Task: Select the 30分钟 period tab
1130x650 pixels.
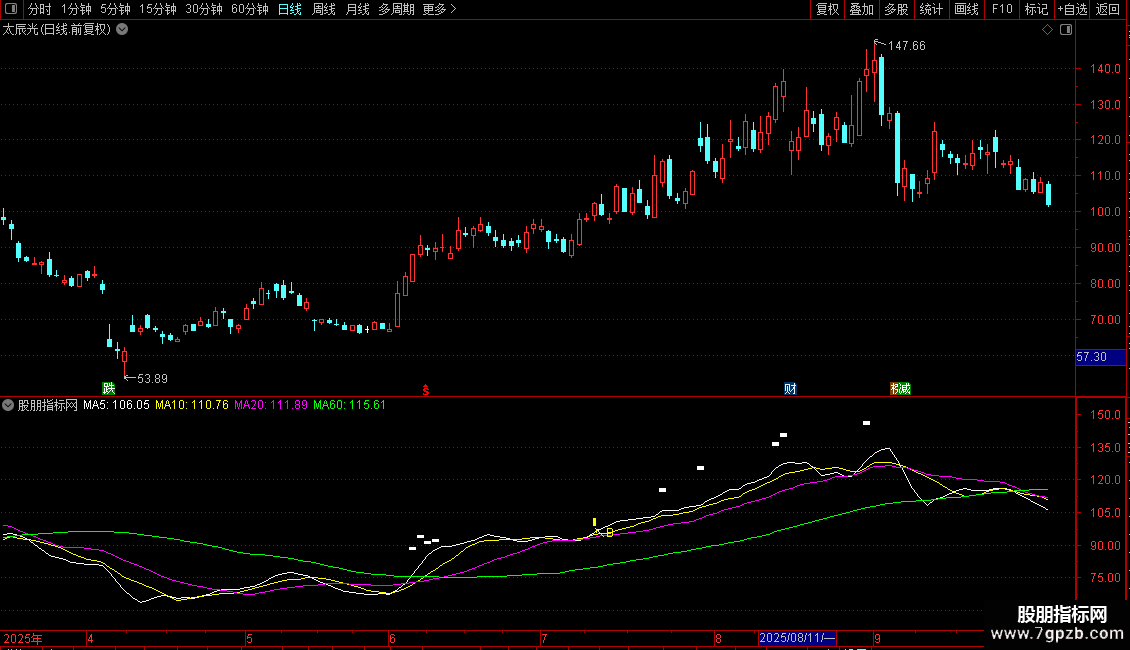Action: pos(204,9)
